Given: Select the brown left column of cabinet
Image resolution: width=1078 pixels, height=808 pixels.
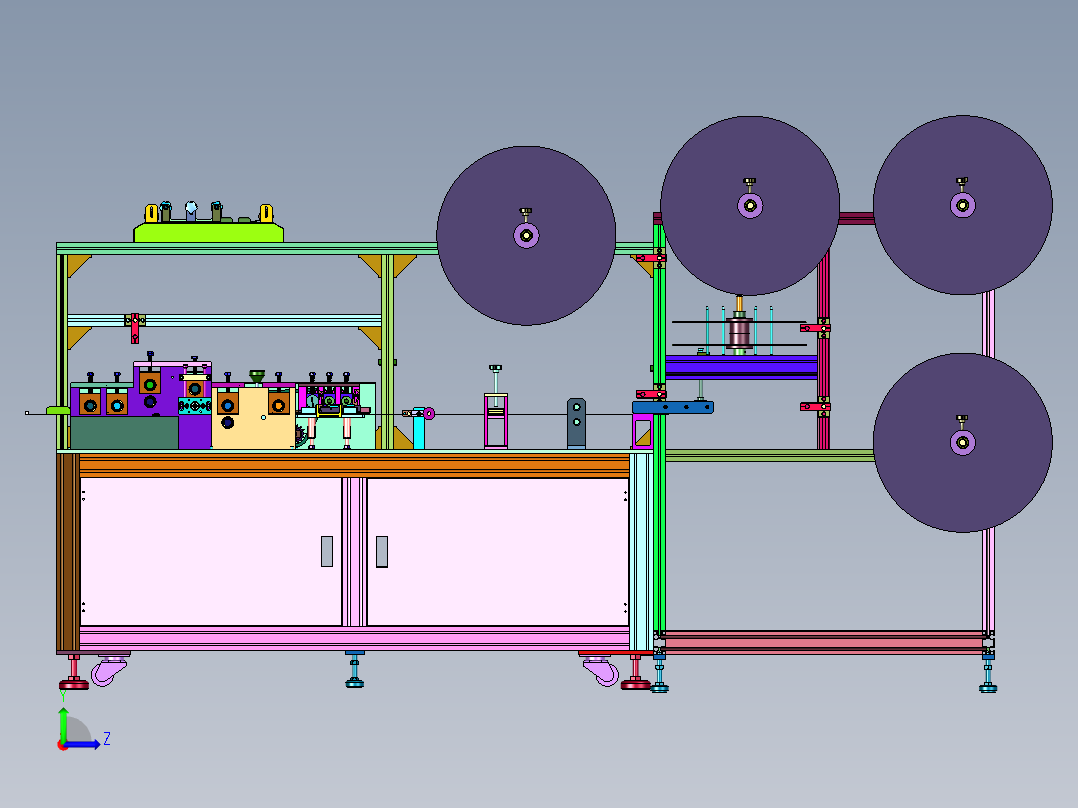Looking at the screenshot, I should point(68,552).
